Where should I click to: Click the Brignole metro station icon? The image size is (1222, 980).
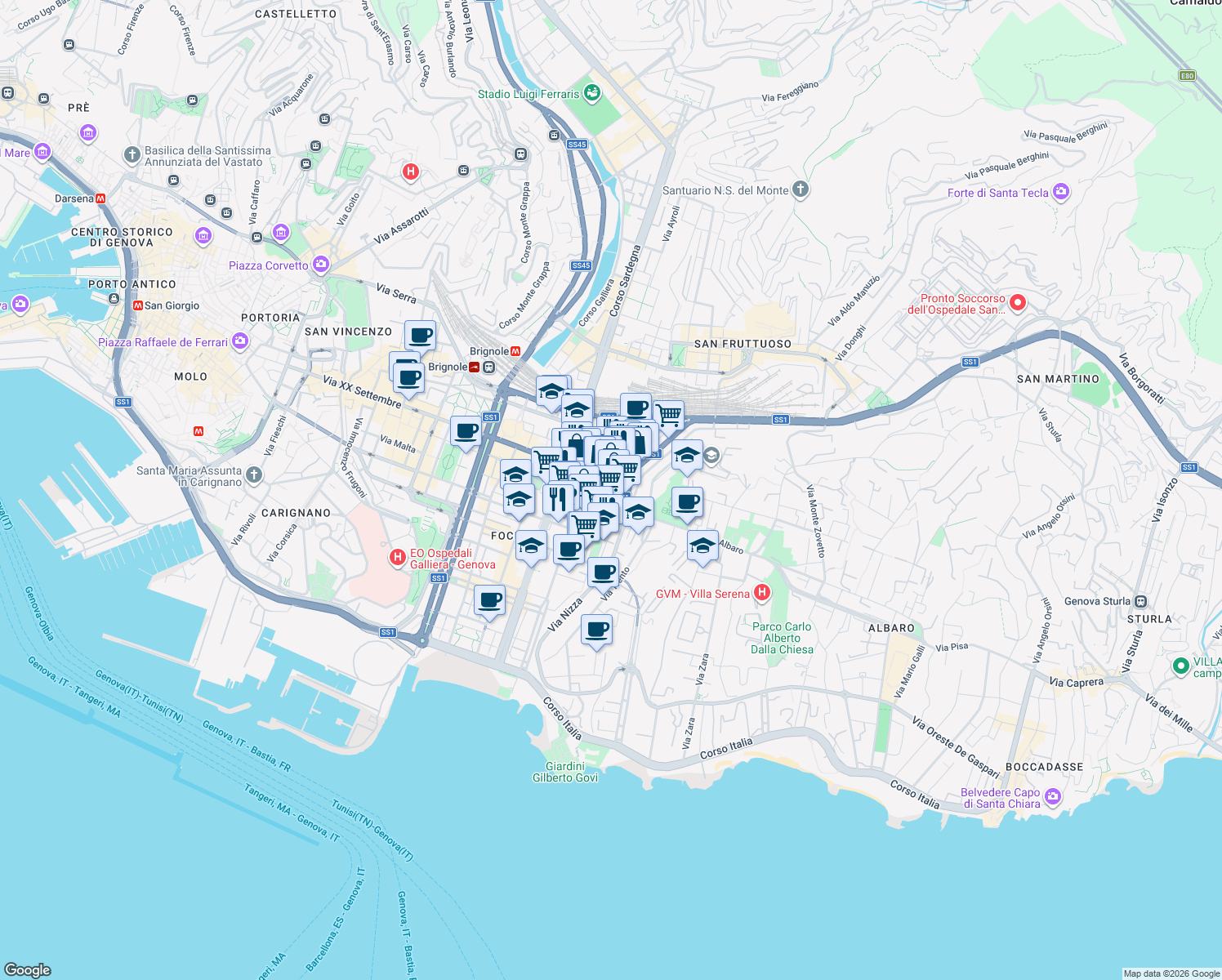(x=515, y=351)
